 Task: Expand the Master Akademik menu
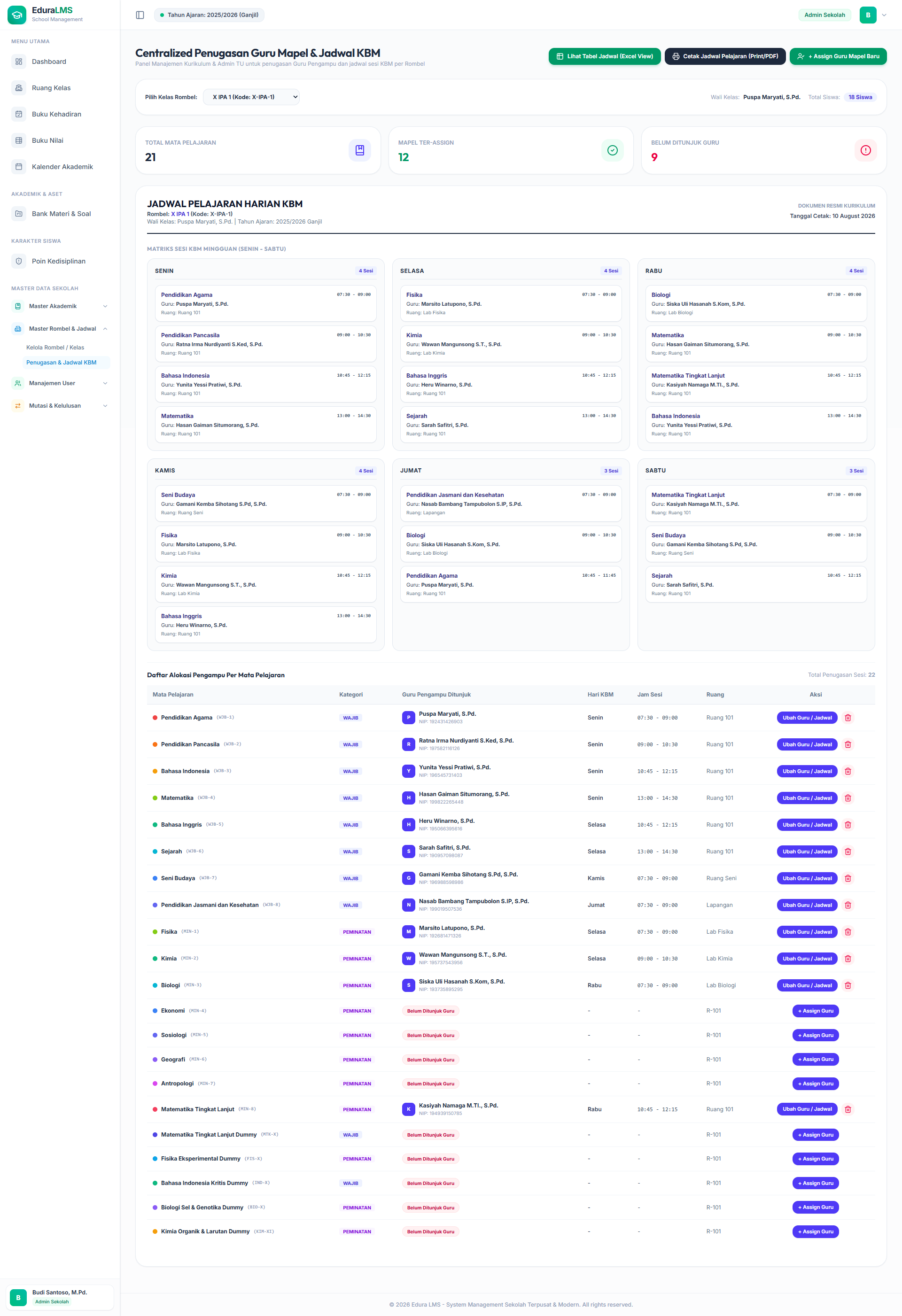(60, 306)
